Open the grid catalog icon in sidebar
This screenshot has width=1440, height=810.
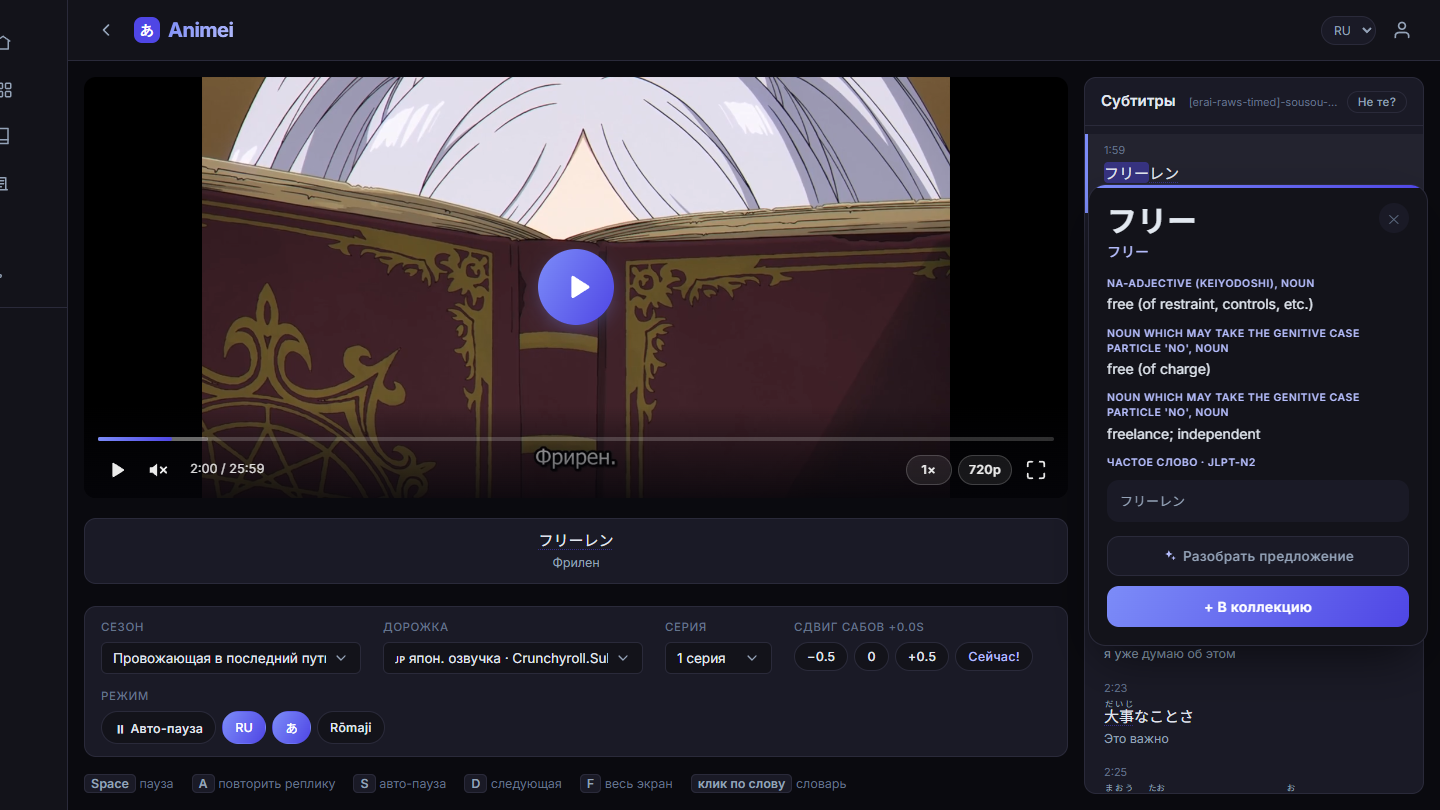click(4, 90)
